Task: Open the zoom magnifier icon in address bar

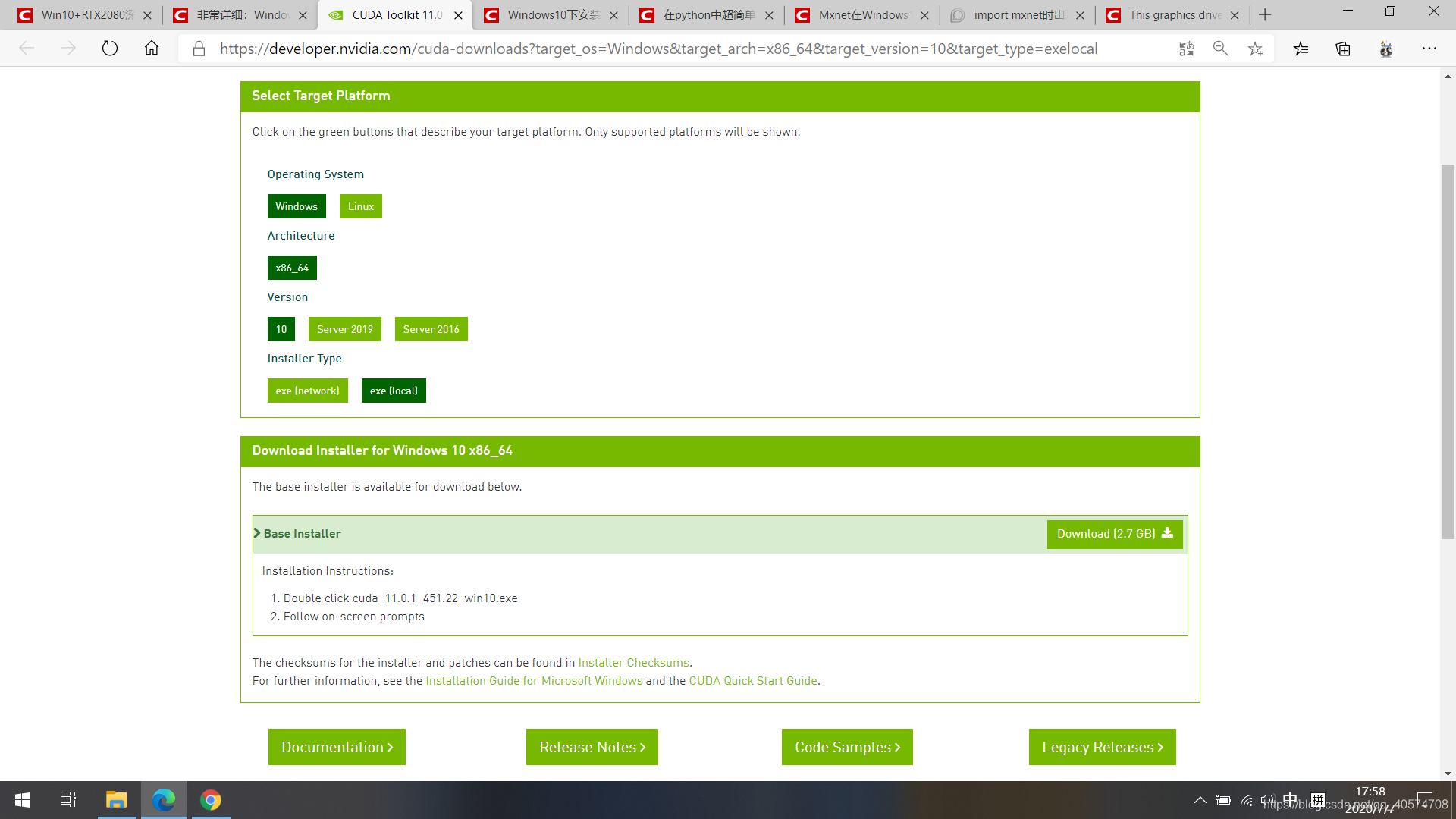Action: [x=1220, y=49]
